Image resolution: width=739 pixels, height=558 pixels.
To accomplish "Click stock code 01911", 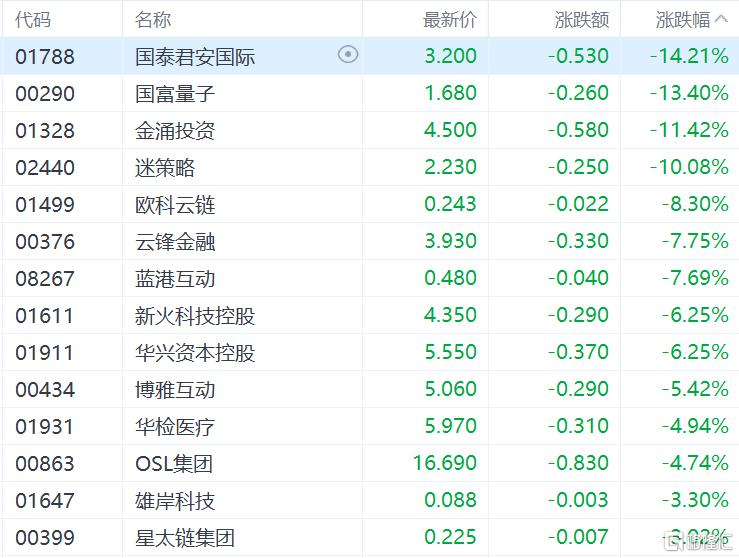I will 45,352.
